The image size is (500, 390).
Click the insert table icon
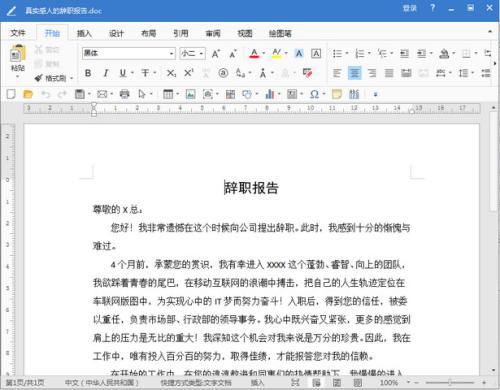click(x=168, y=94)
